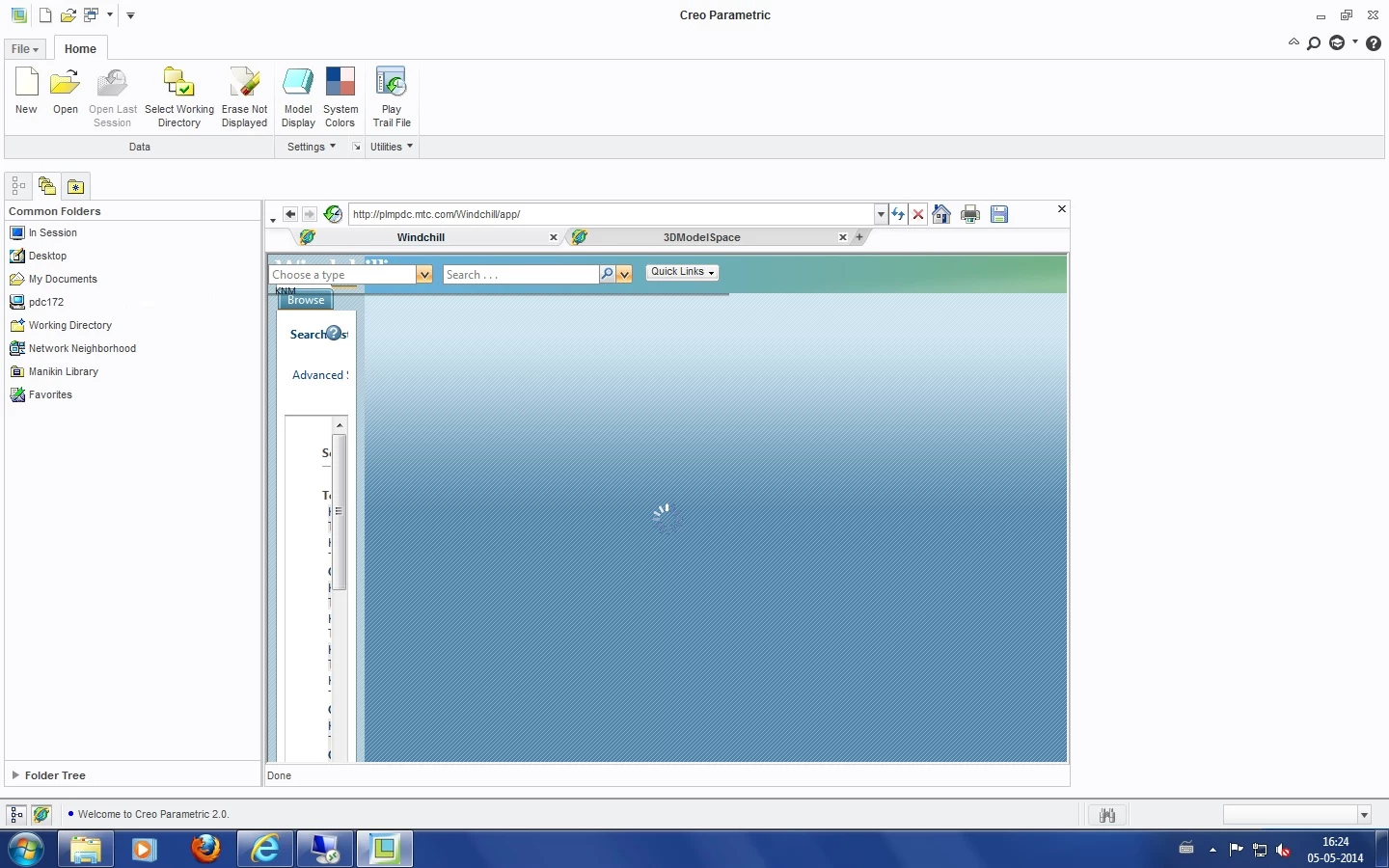Open the Advanced search link
This screenshot has width=1389, height=868.
(x=319, y=375)
